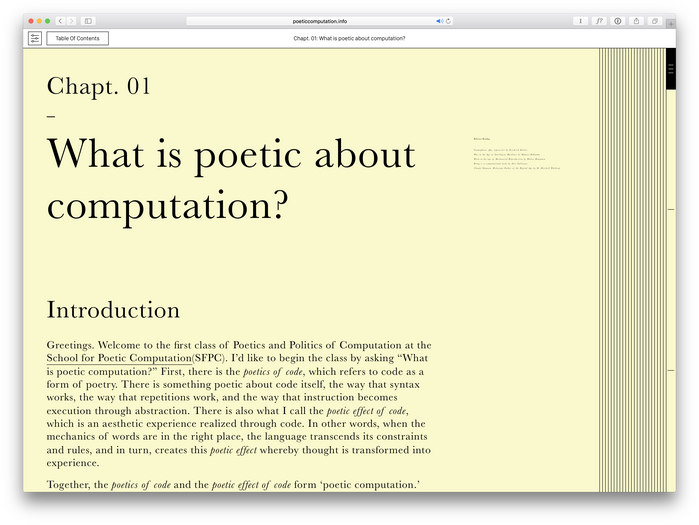
Task: Open the page settings sliders icon
Action: (x=35, y=38)
